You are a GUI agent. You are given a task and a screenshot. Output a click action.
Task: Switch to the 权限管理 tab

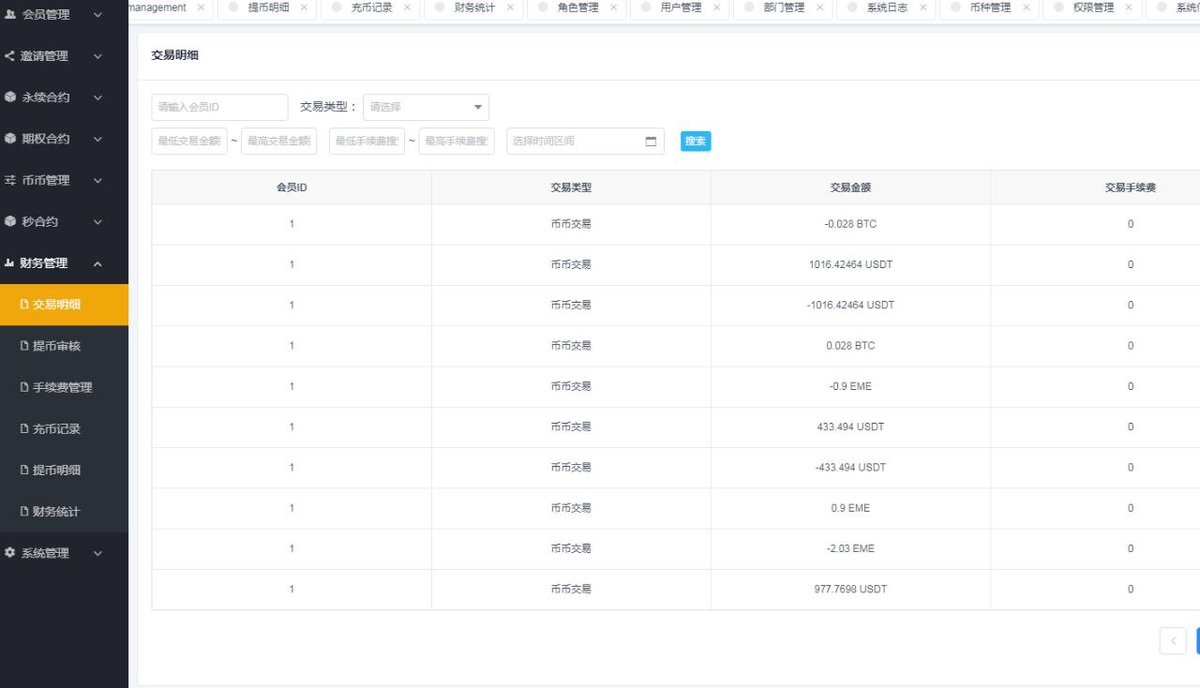pyautogui.click(x=1092, y=7)
